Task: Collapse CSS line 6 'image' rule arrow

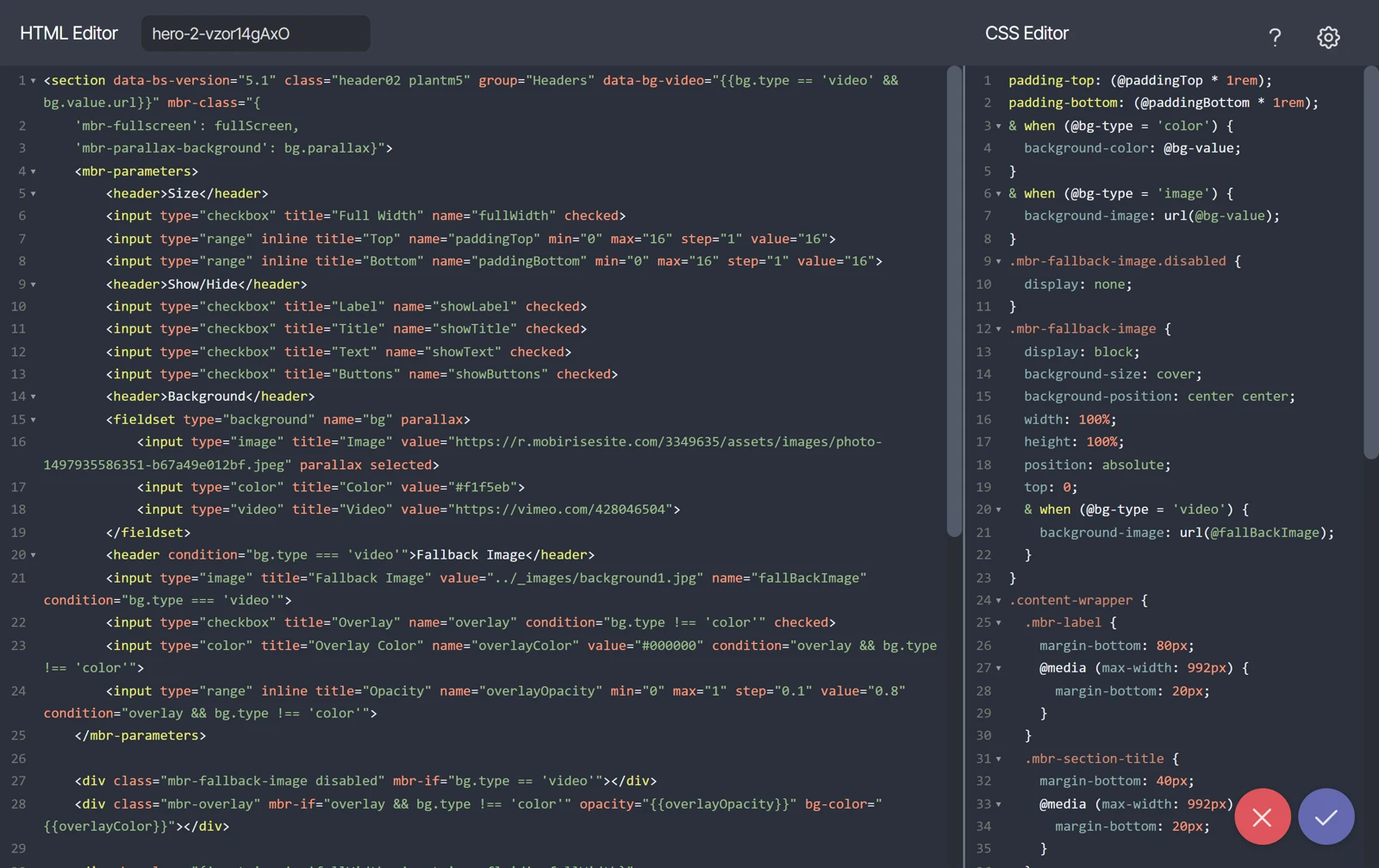Action: pyautogui.click(x=999, y=194)
